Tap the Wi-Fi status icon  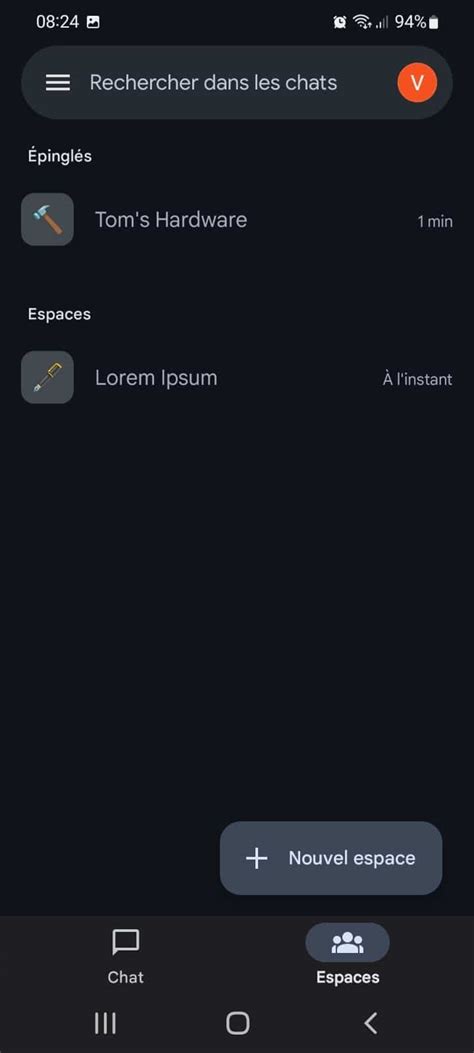[x=363, y=22]
